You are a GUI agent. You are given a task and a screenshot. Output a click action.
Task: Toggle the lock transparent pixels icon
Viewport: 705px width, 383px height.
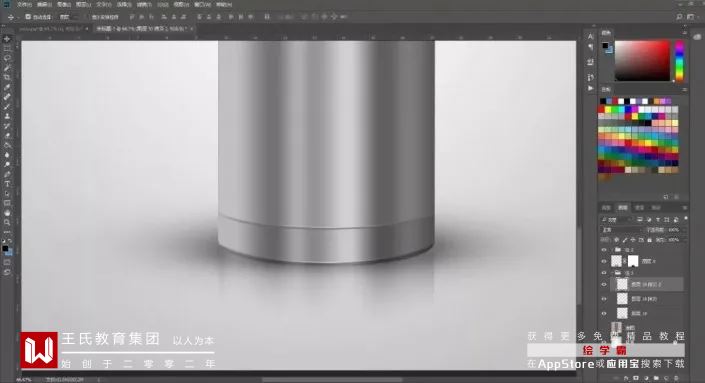pos(616,240)
